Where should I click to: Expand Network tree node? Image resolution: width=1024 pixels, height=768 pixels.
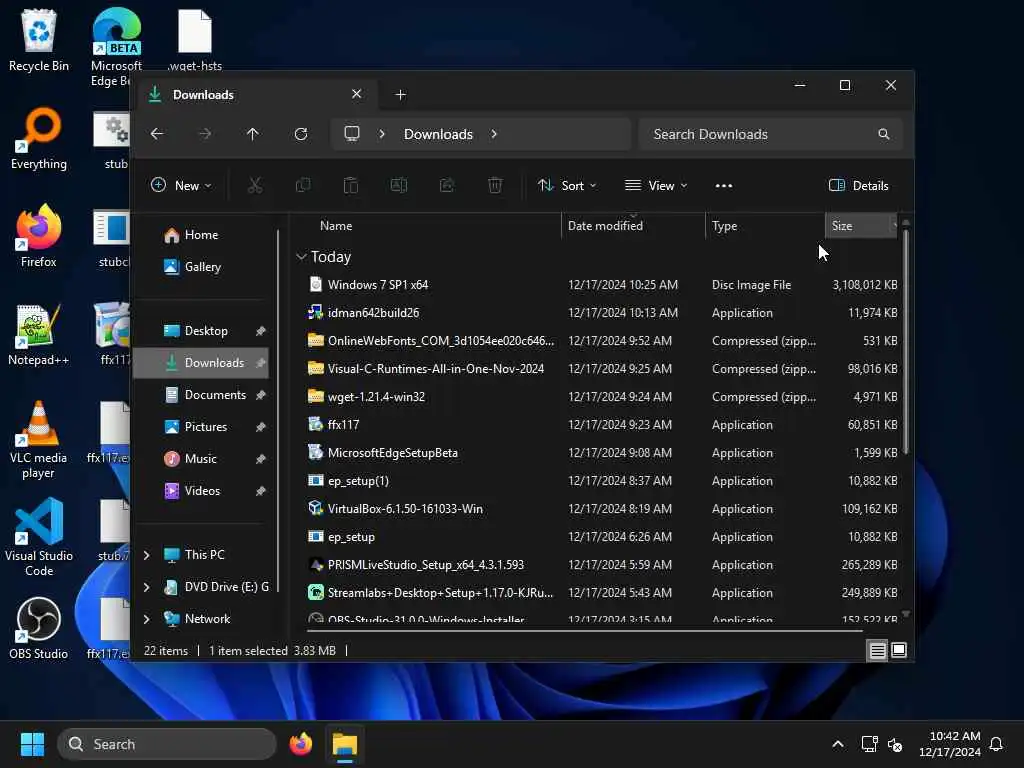pos(146,619)
